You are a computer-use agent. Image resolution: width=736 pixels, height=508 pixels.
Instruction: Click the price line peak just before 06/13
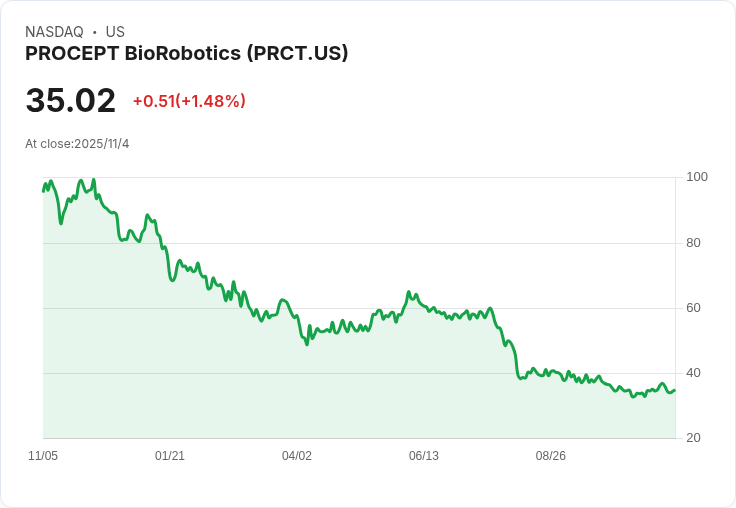point(409,292)
